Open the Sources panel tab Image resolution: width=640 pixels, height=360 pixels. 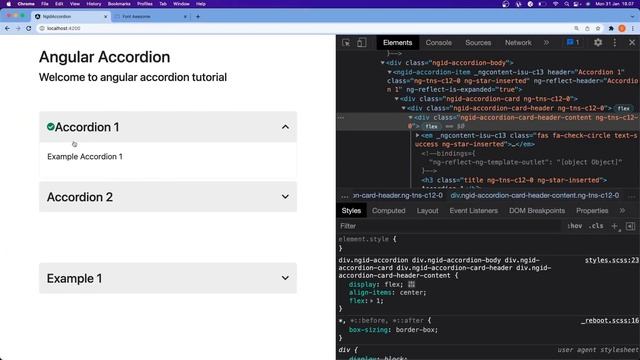[478, 42]
